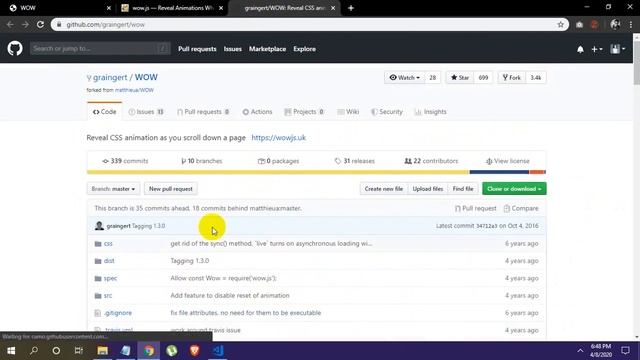This screenshot has width=640, height=360.
Task: View the 339 commits history
Action: point(125,161)
